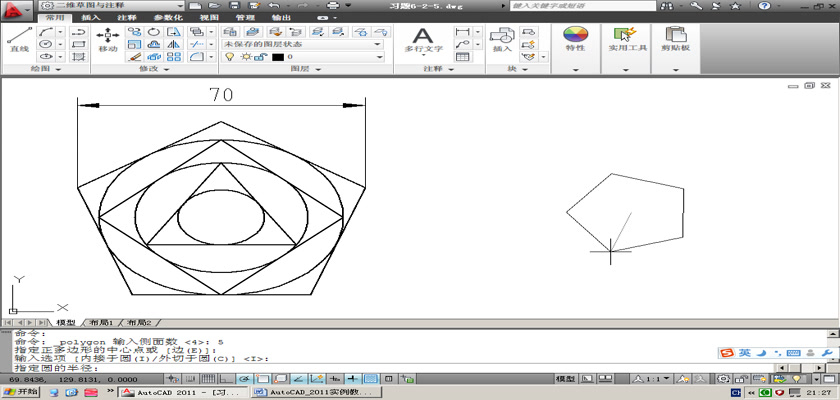This screenshot has height=400, width=840.
Task: Toggle the layer lock padlock icon
Action: 260,57
